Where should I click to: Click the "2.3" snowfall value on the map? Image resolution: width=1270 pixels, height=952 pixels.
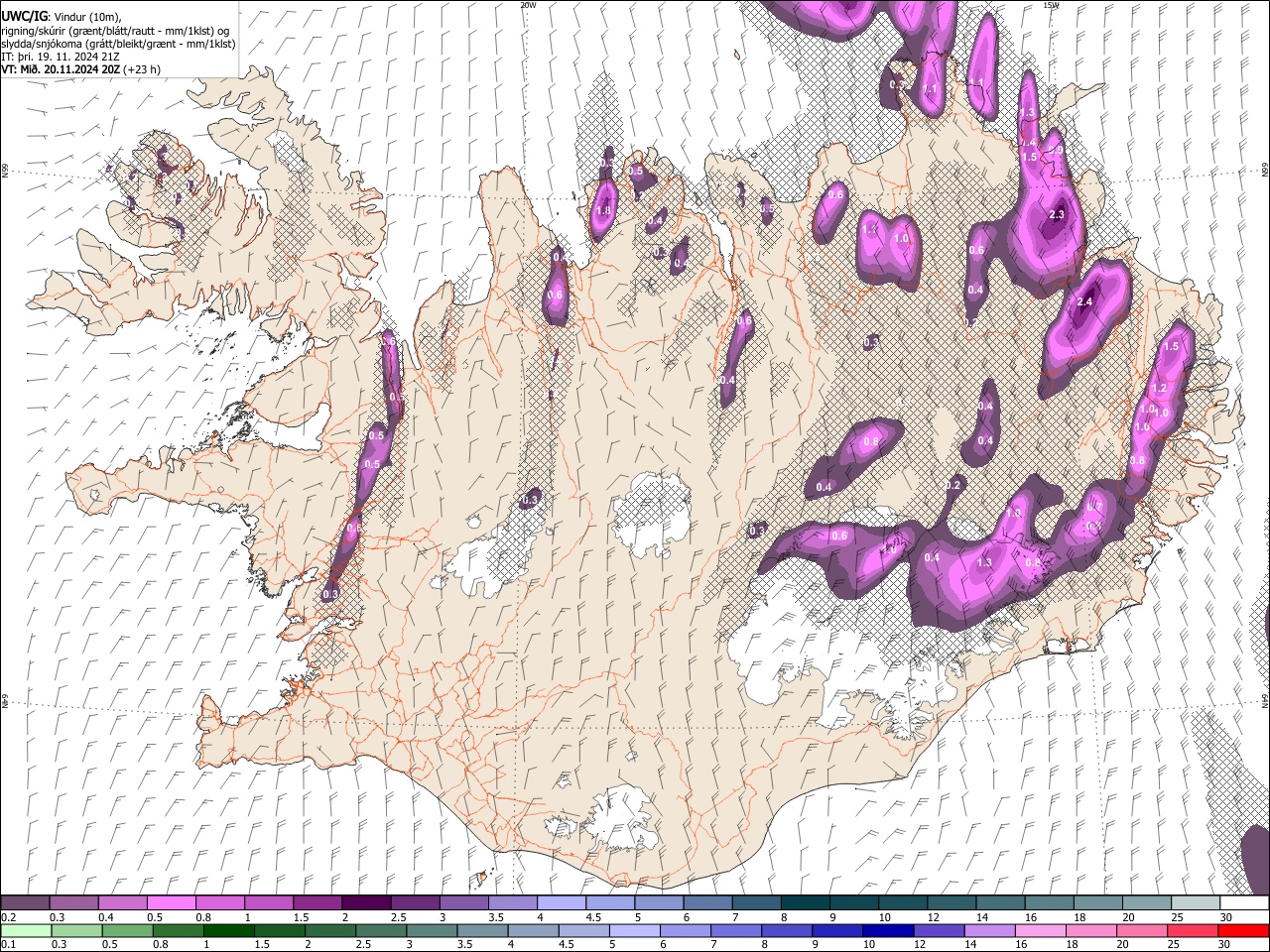tap(1057, 215)
